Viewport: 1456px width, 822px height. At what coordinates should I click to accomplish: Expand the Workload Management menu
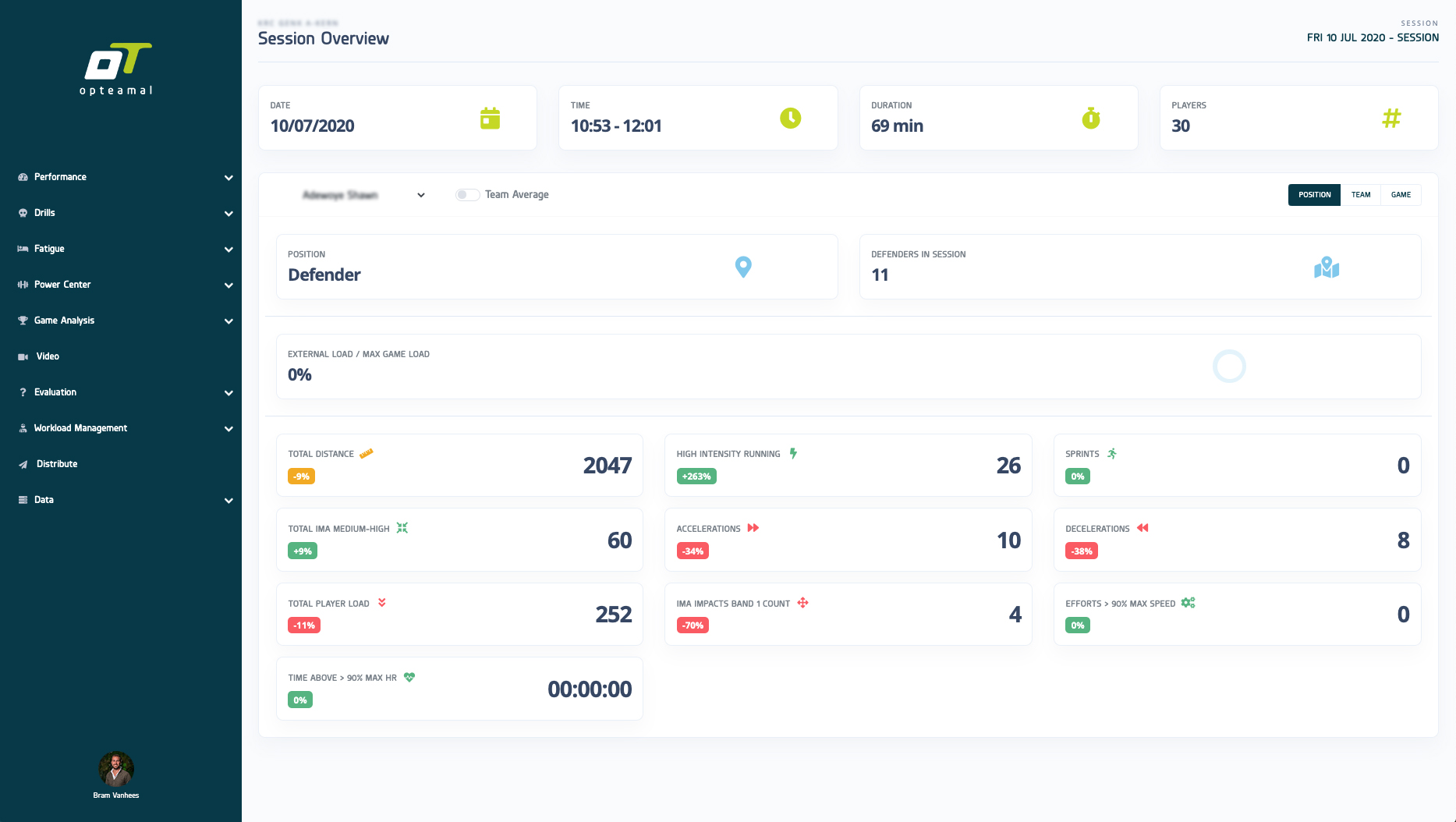point(125,428)
